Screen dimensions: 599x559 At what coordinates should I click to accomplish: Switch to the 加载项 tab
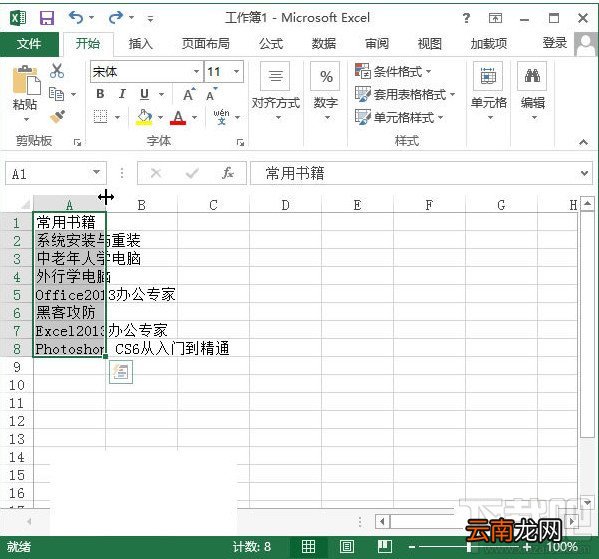click(x=489, y=44)
